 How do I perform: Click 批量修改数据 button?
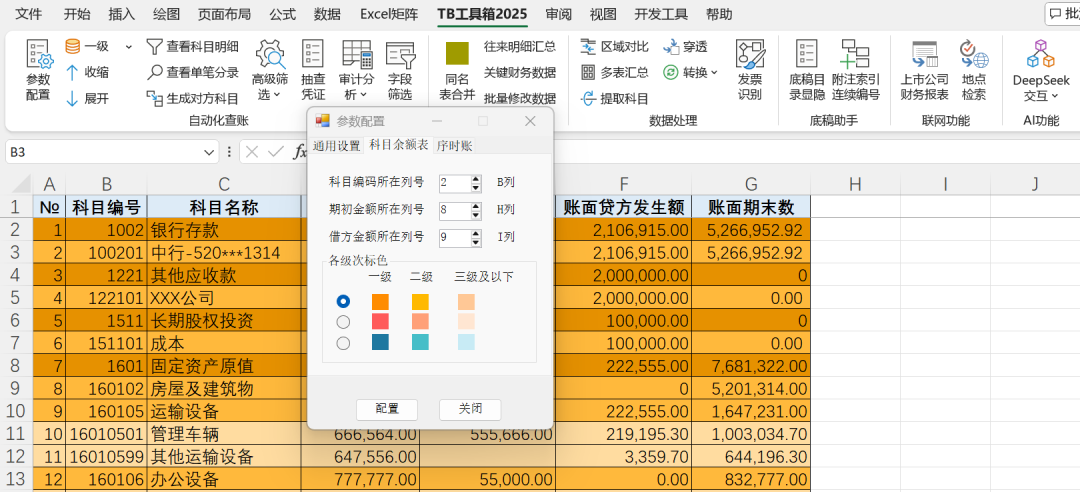[519, 99]
